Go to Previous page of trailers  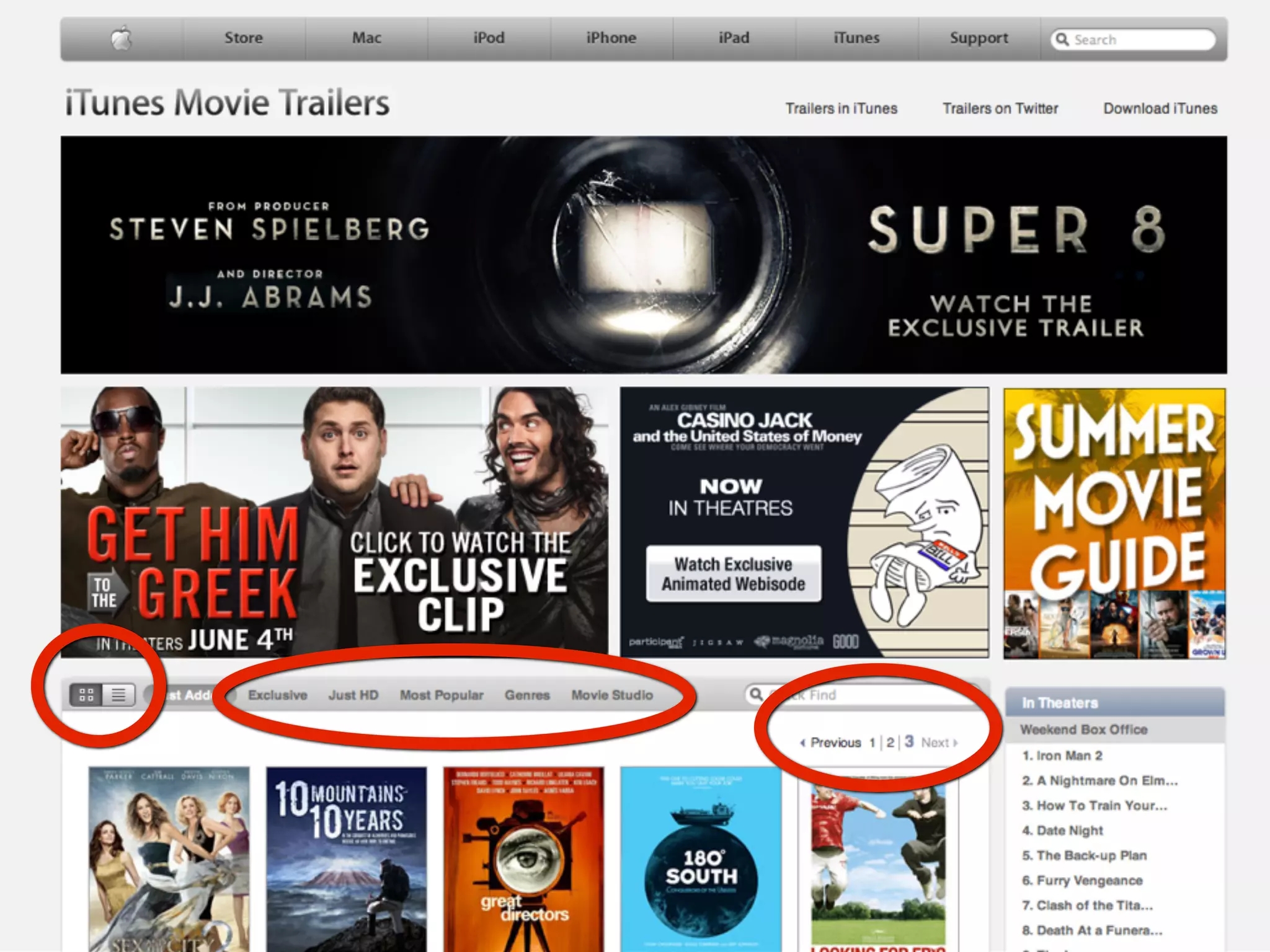834,743
